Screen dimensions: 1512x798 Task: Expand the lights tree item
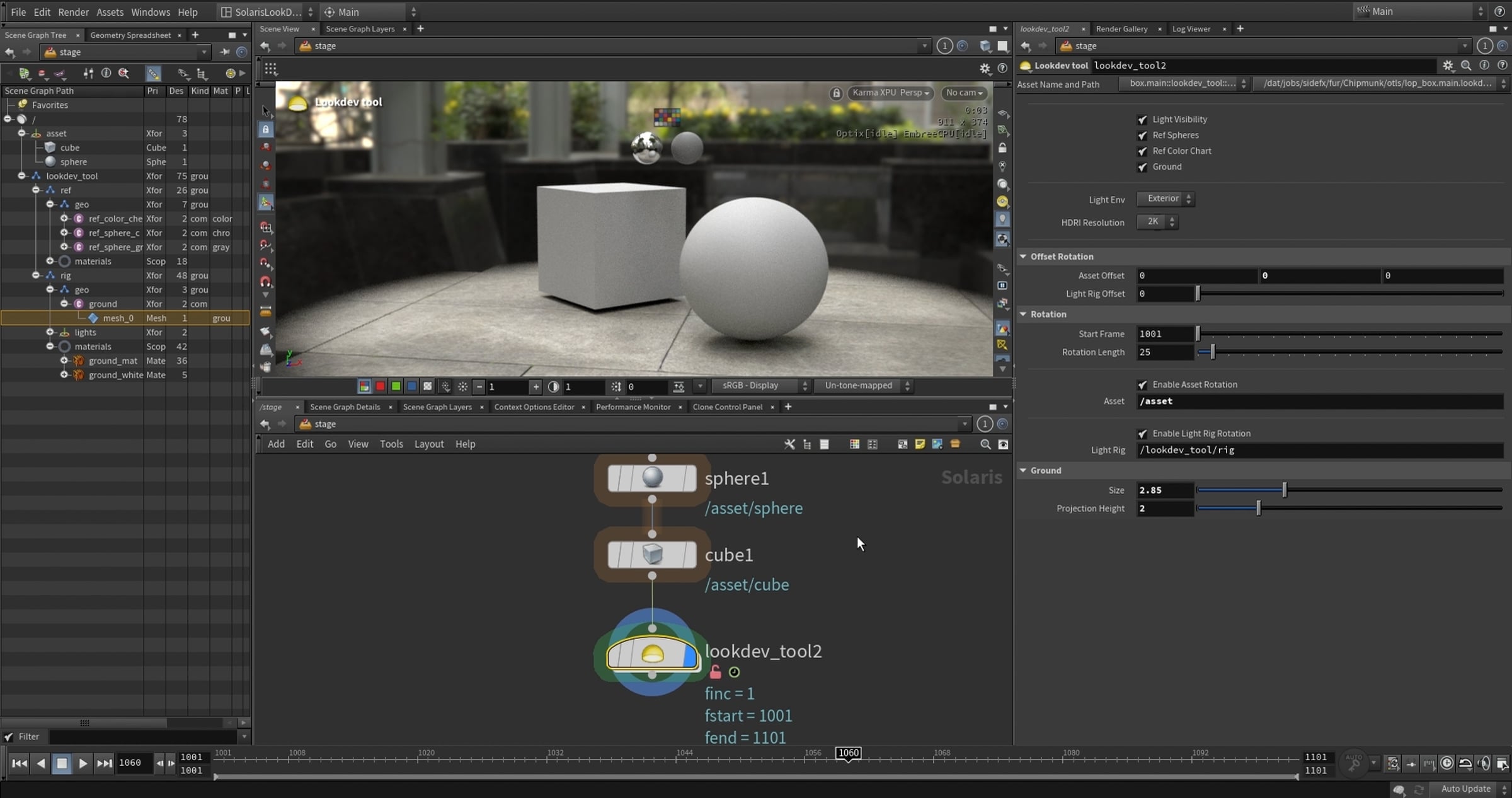tap(50, 333)
